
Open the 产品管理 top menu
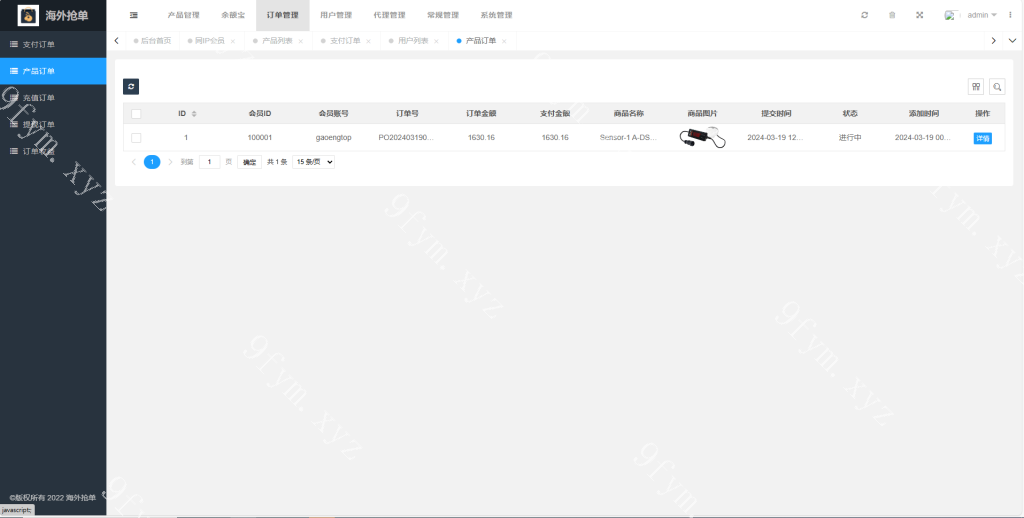coord(184,15)
